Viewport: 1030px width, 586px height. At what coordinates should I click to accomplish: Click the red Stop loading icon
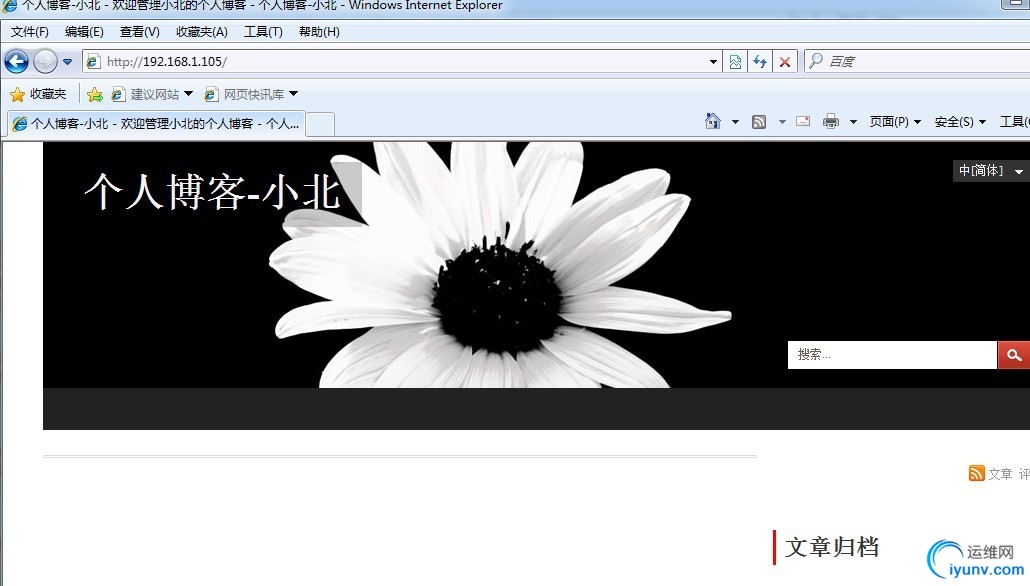(x=785, y=62)
